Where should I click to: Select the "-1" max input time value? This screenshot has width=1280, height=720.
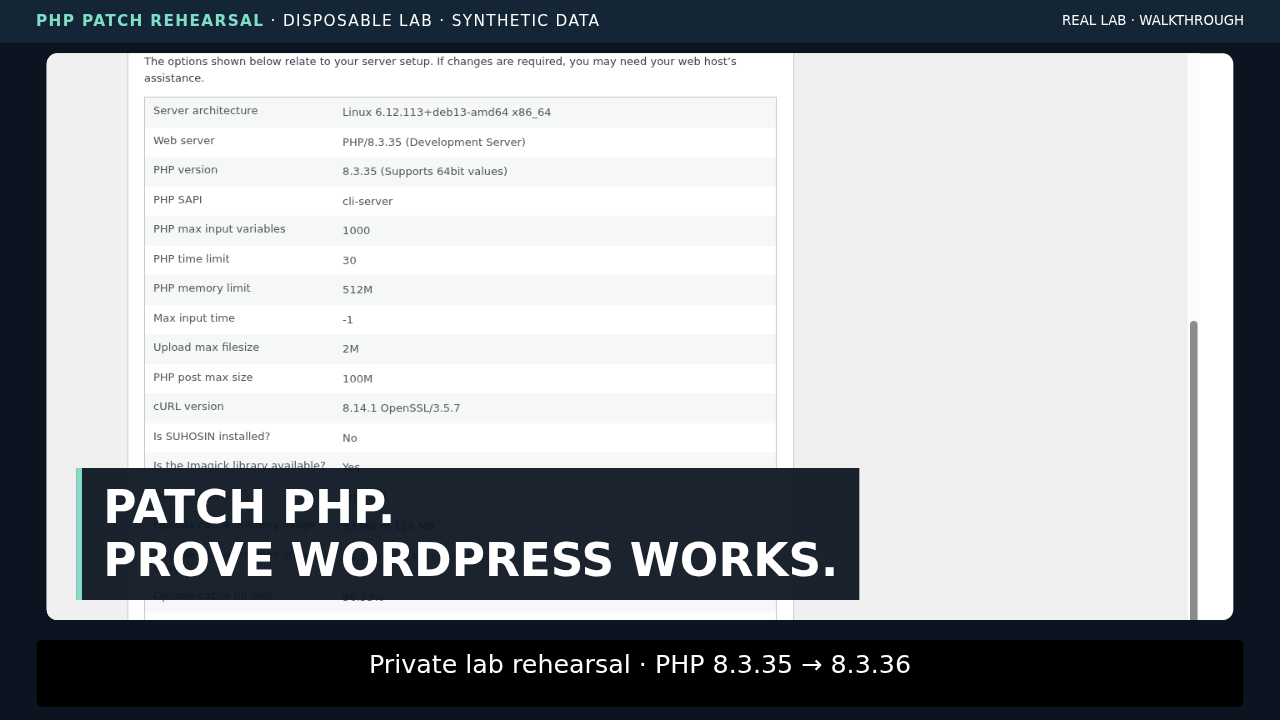(347, 320)
